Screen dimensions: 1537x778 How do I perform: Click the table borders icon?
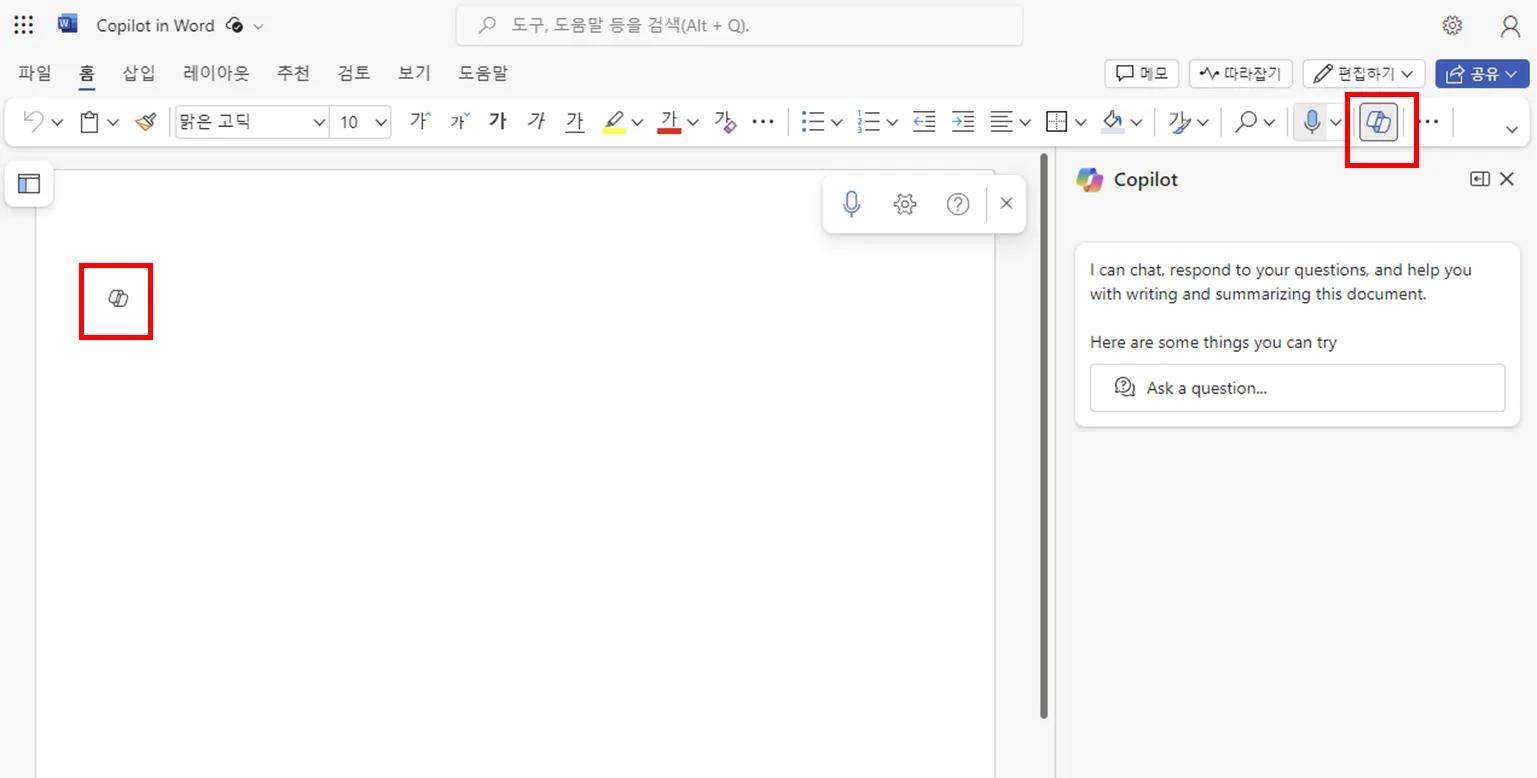point(1057,122)
